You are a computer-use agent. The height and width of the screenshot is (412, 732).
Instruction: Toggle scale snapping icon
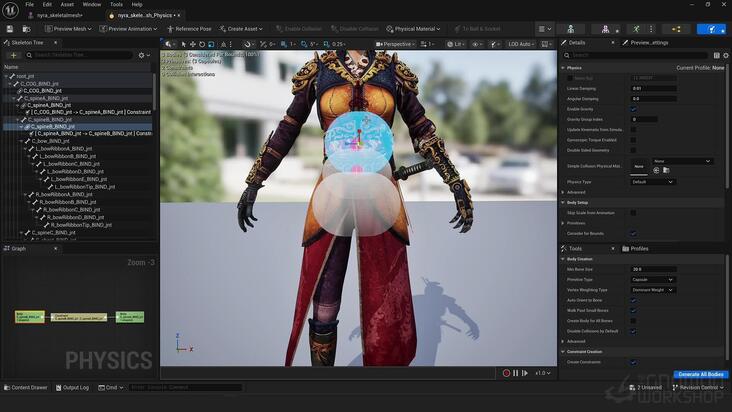pyautogui.click(x=326, y=44)
